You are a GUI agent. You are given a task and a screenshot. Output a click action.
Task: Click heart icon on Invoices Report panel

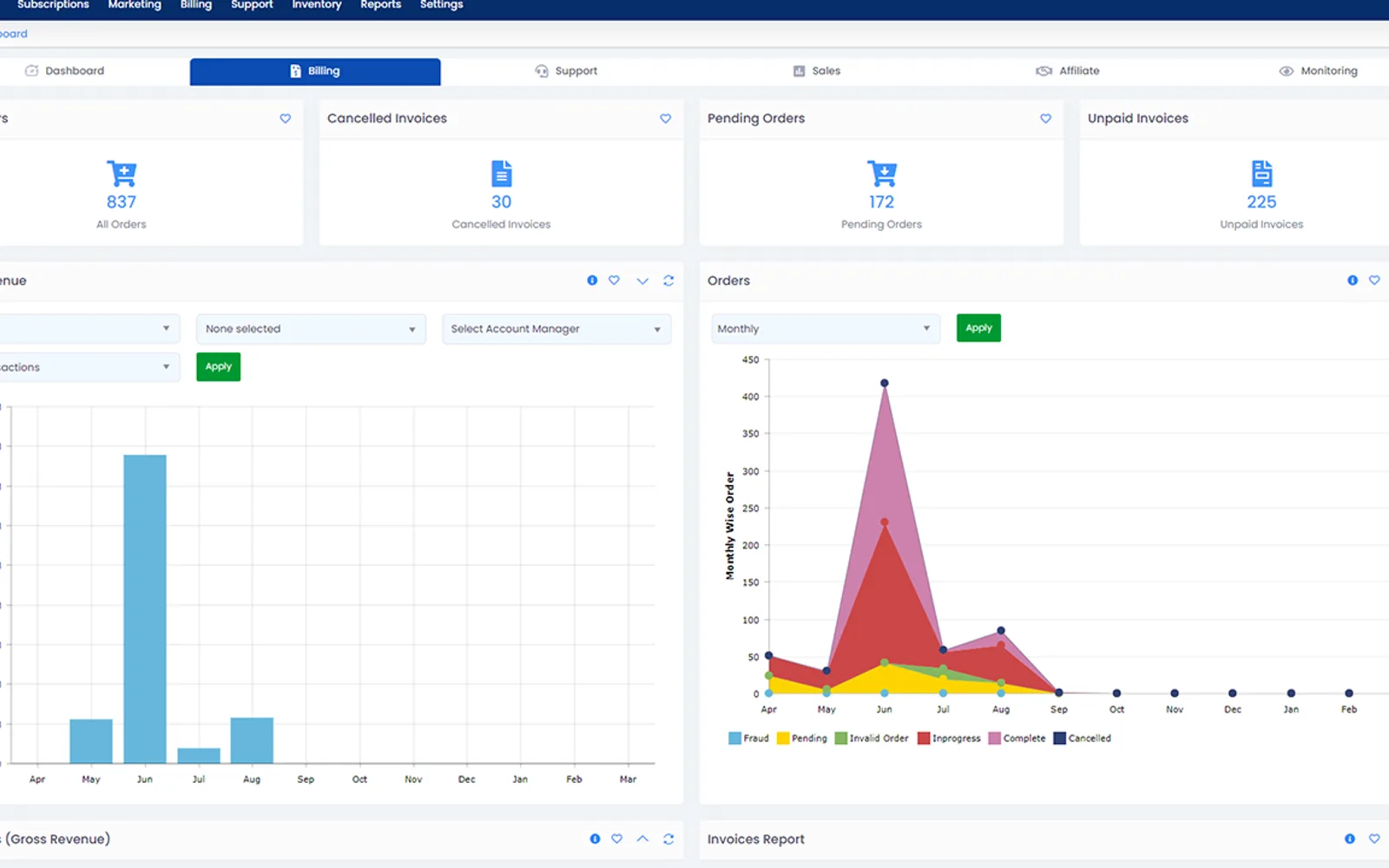click(1374, 838)
